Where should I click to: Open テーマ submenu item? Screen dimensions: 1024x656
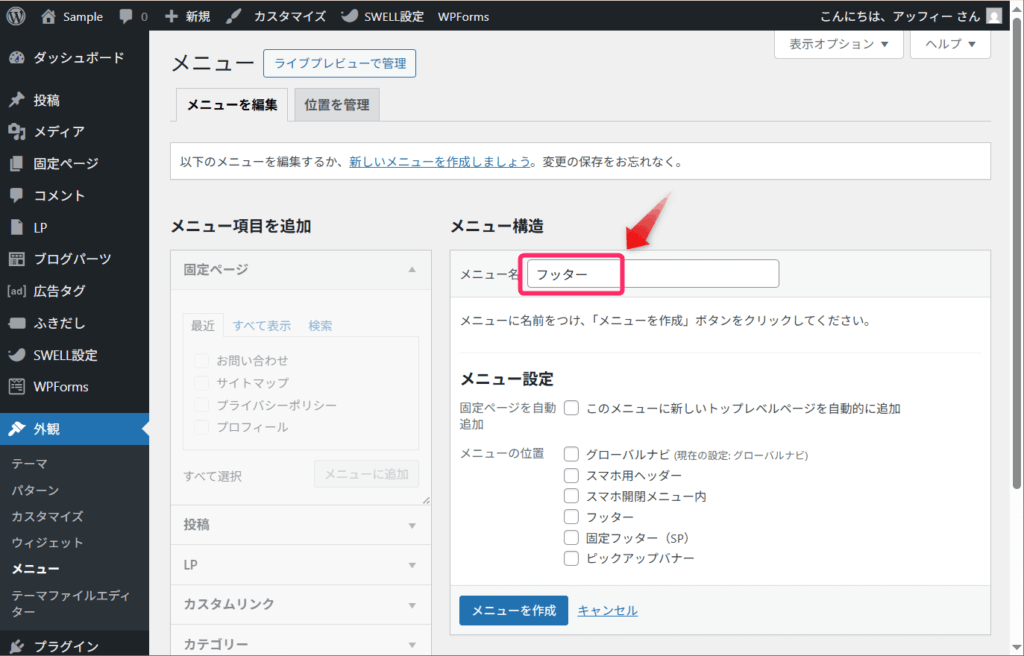coord(29,463)
